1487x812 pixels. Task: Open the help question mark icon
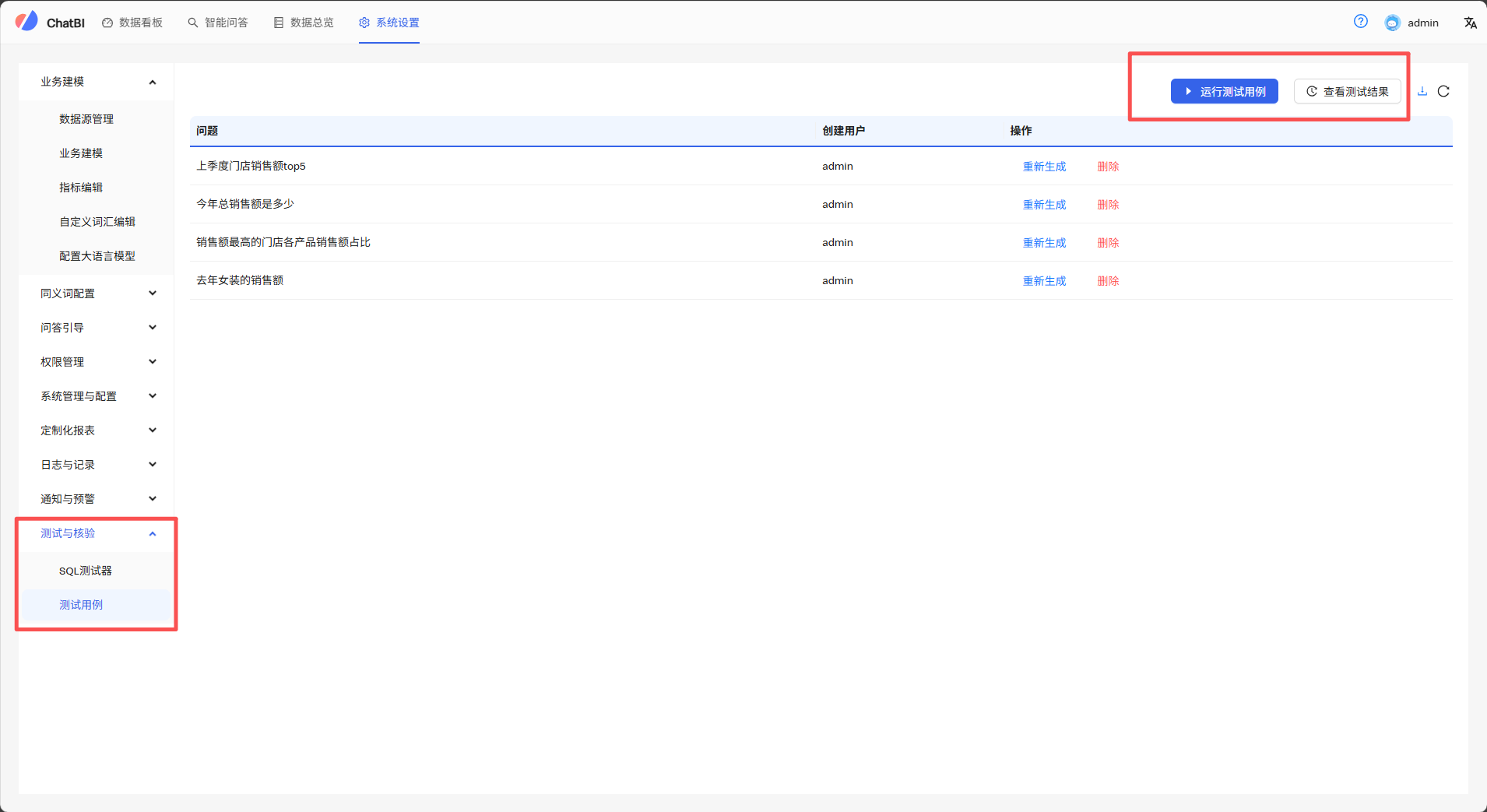[x=1360, y=22]
